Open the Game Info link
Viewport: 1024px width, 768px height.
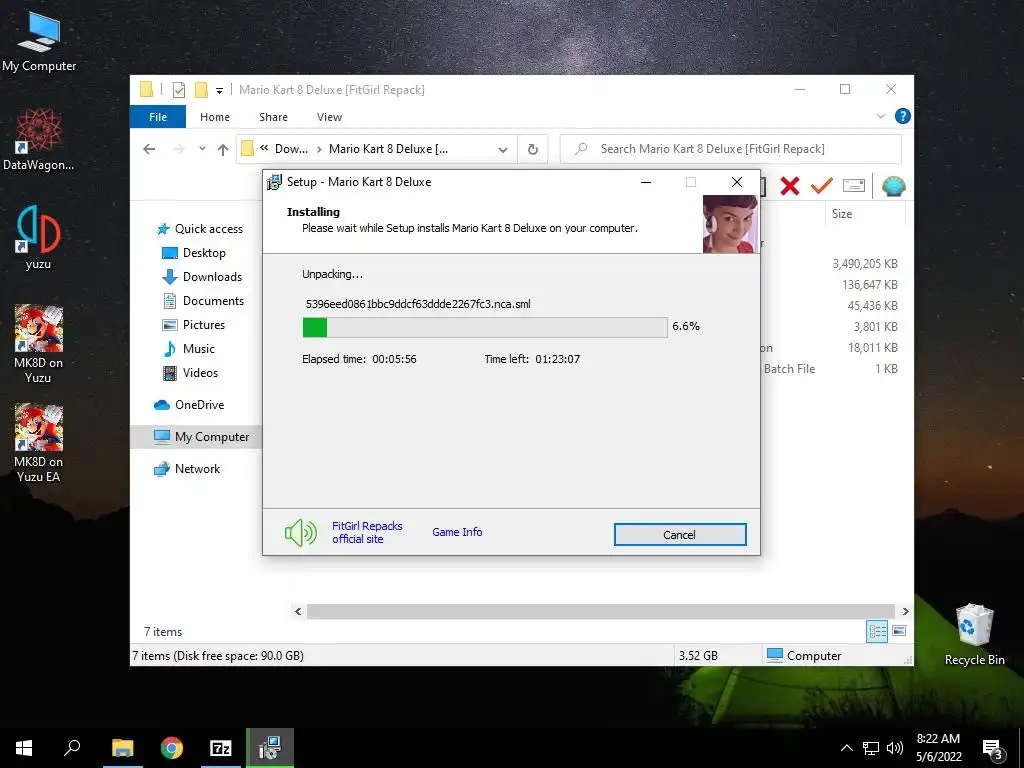pos(457,532)
